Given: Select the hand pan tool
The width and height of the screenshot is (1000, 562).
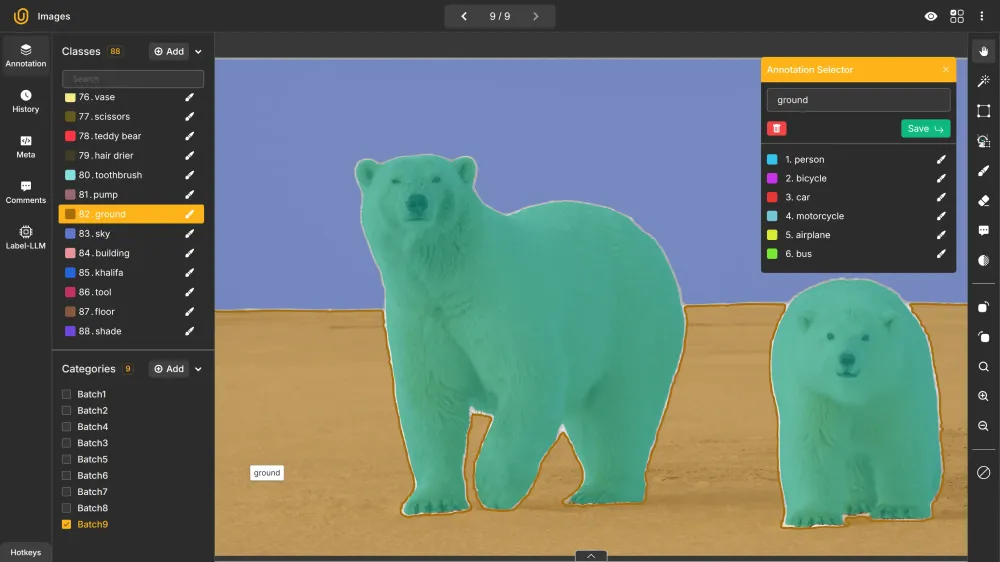Looking at the screenshot, I should coord(984,51).
